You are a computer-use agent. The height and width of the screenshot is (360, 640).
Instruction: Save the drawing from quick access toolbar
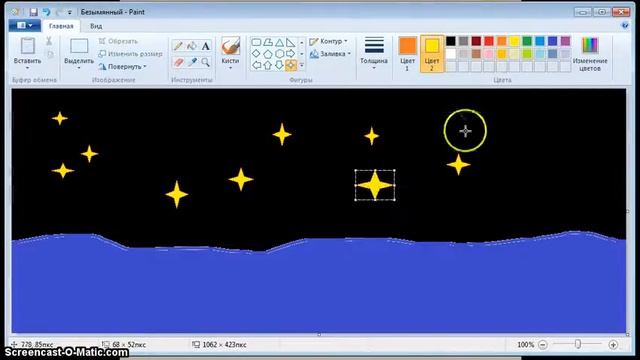(33, 12)
